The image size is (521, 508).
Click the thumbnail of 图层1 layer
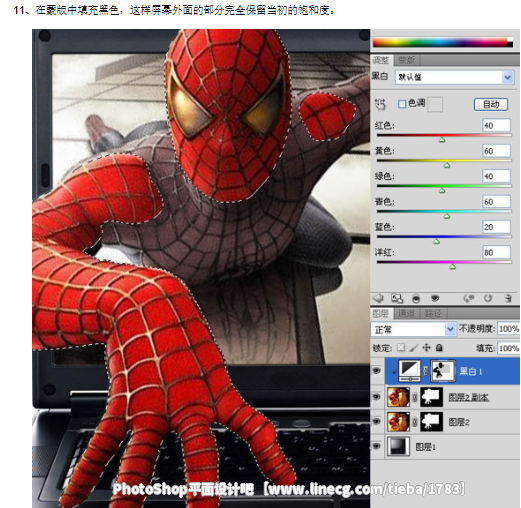398,447
